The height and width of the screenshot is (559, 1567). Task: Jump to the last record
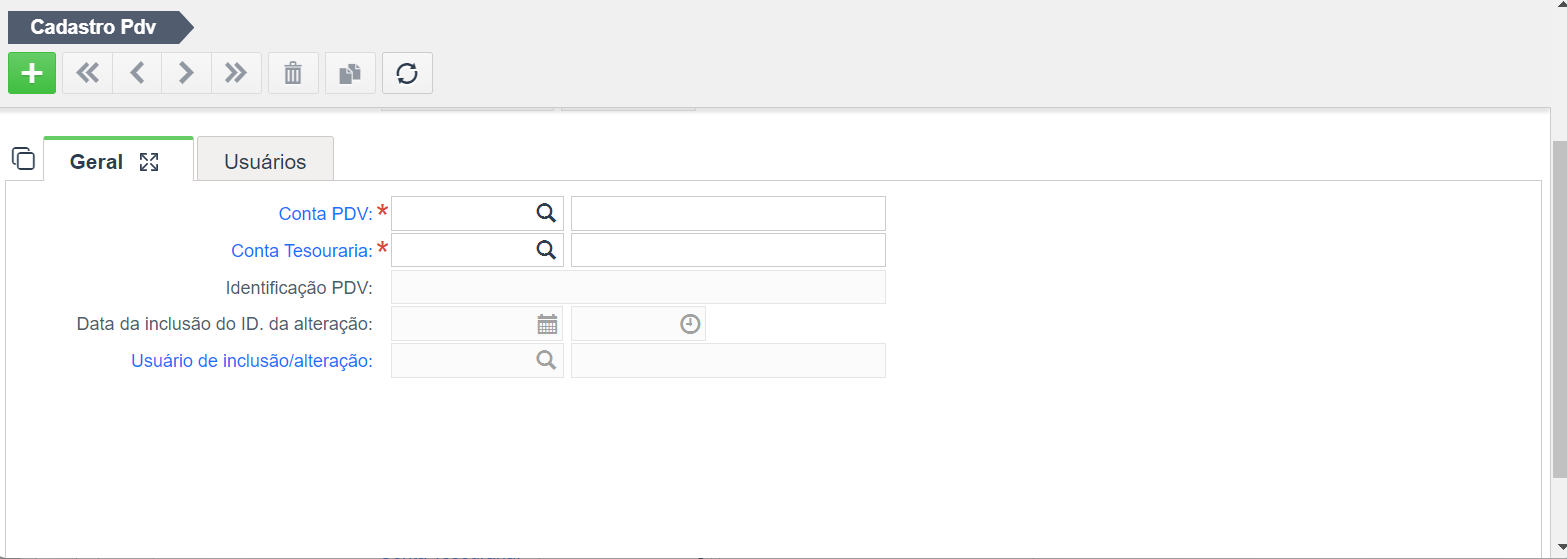pos(236,73)
